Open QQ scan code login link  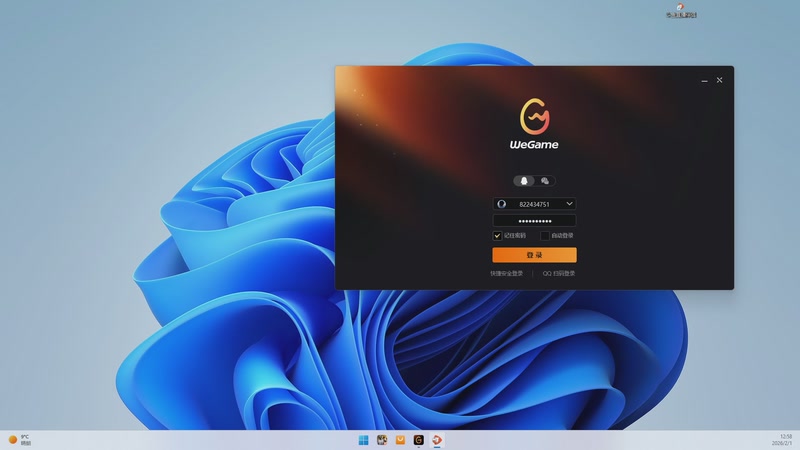click(559, 273)
